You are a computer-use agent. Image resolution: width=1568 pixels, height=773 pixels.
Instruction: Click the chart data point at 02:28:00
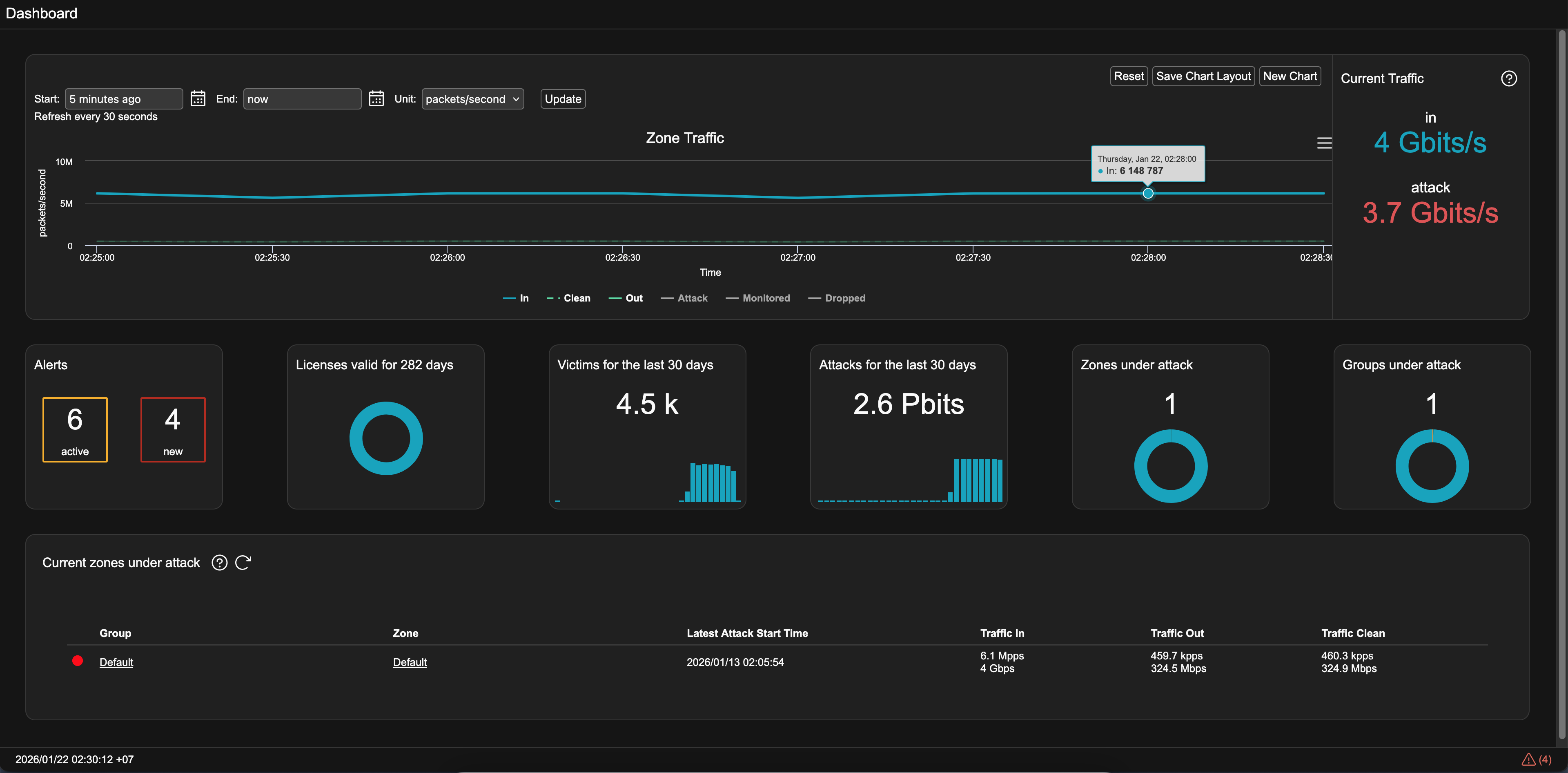coord(1147,193)
